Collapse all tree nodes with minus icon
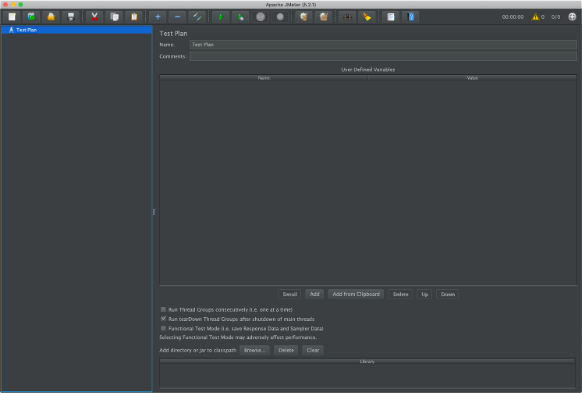 (x=177, y=17)
